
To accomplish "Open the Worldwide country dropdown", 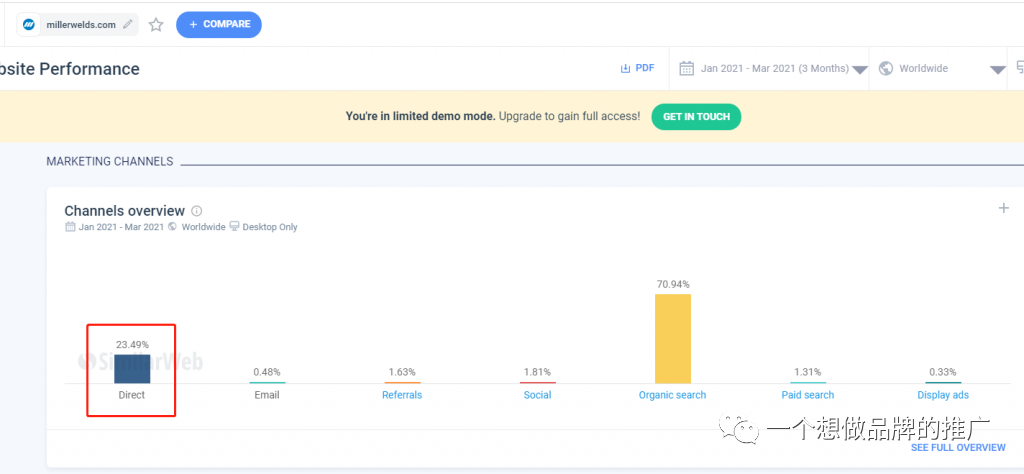I will [997, 70].
